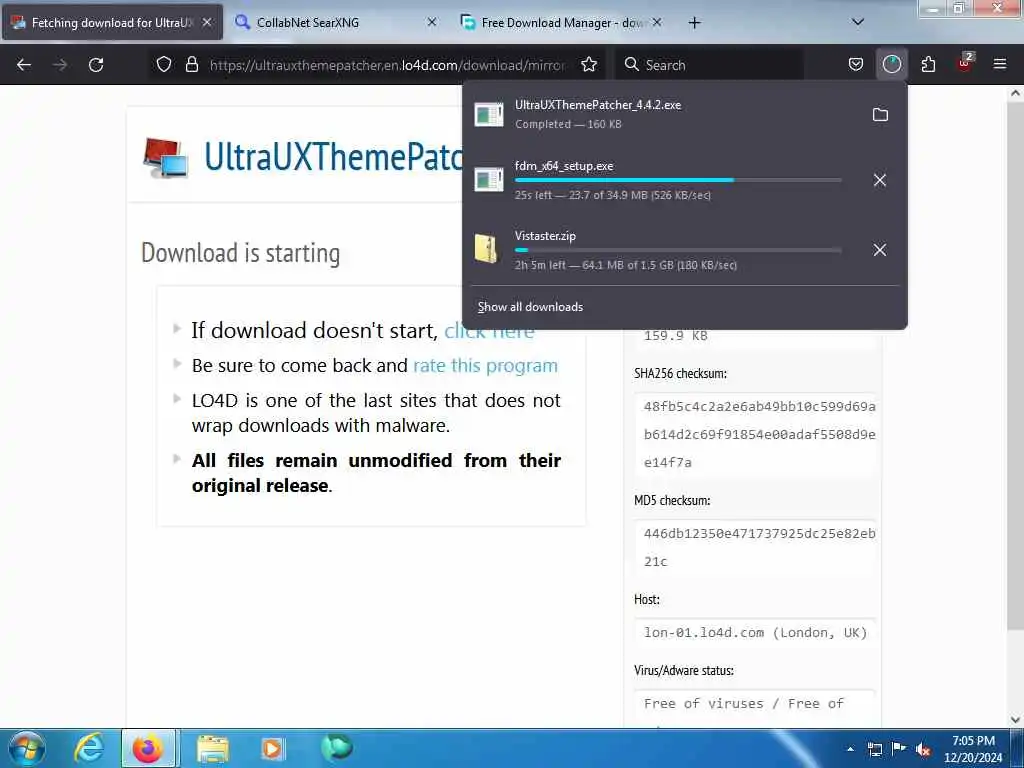
Task: Open the extensions puzzle icon
Action: [928, 65]
